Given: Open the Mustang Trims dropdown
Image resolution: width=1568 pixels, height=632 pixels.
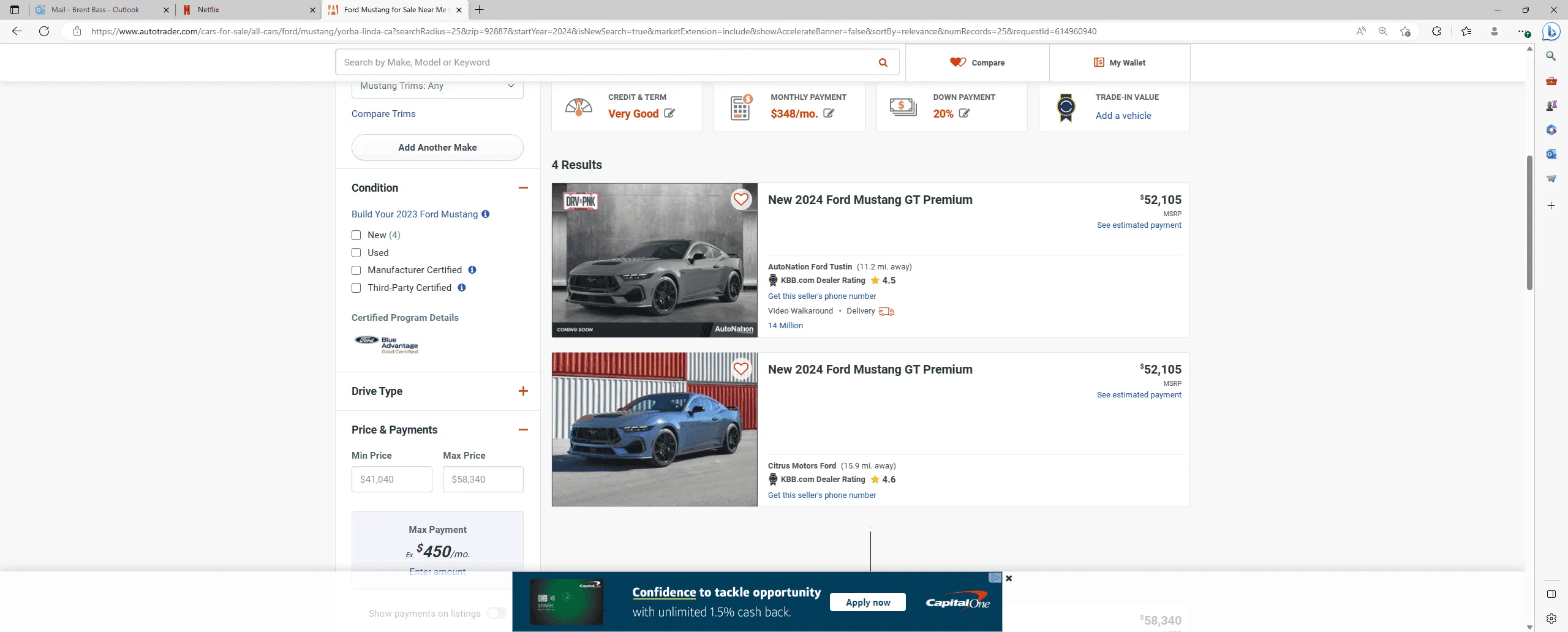Looking at the screenshot, I should (x=437, y=86).
